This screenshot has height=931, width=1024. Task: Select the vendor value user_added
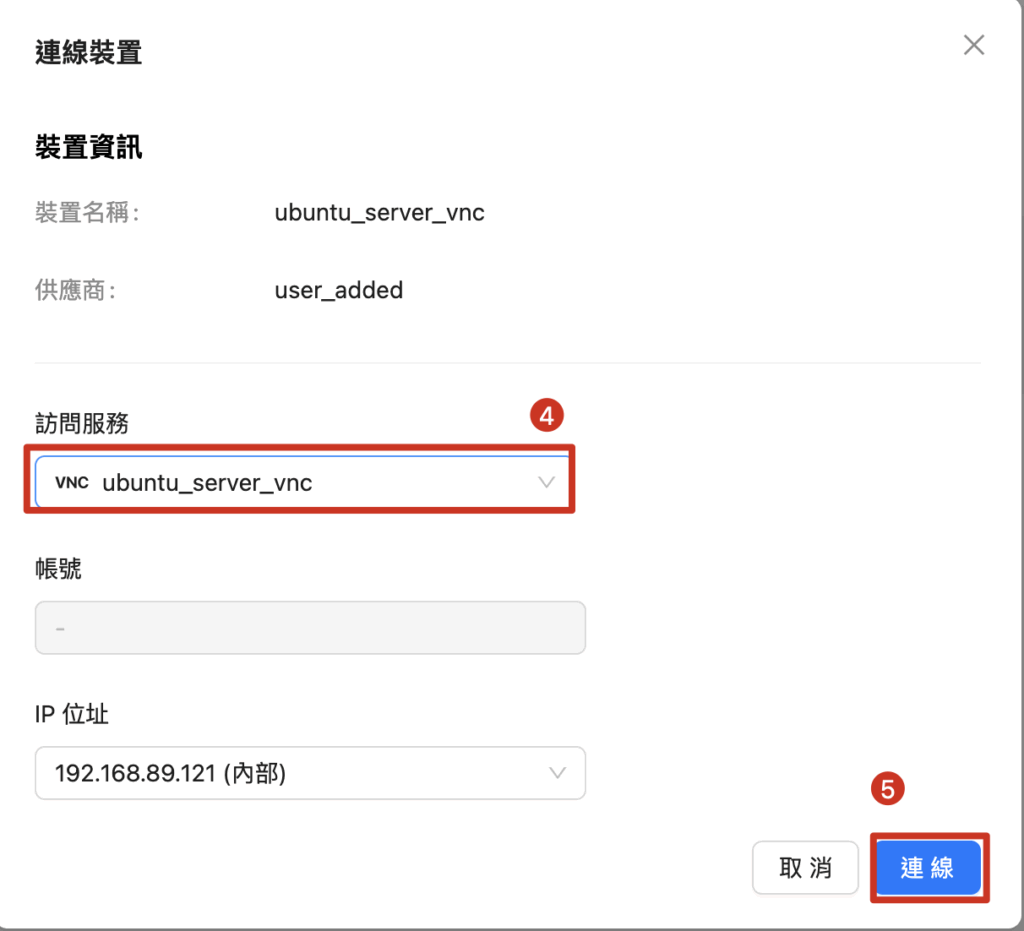pos(338,291)
